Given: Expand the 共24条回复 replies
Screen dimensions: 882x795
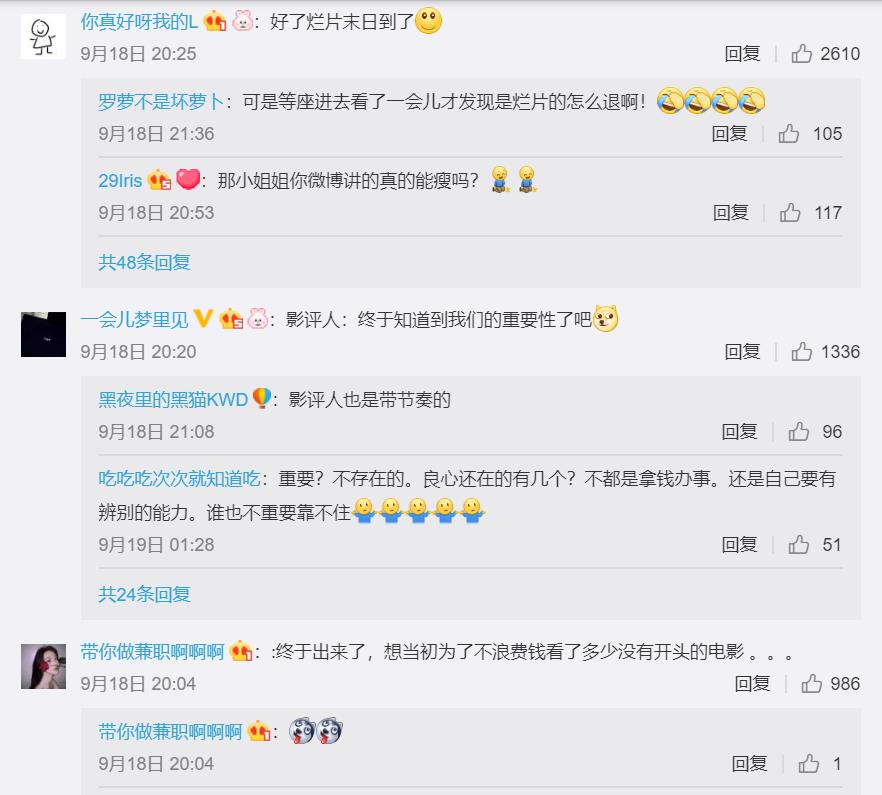Looking at the screenshot, I should (145, 594).
